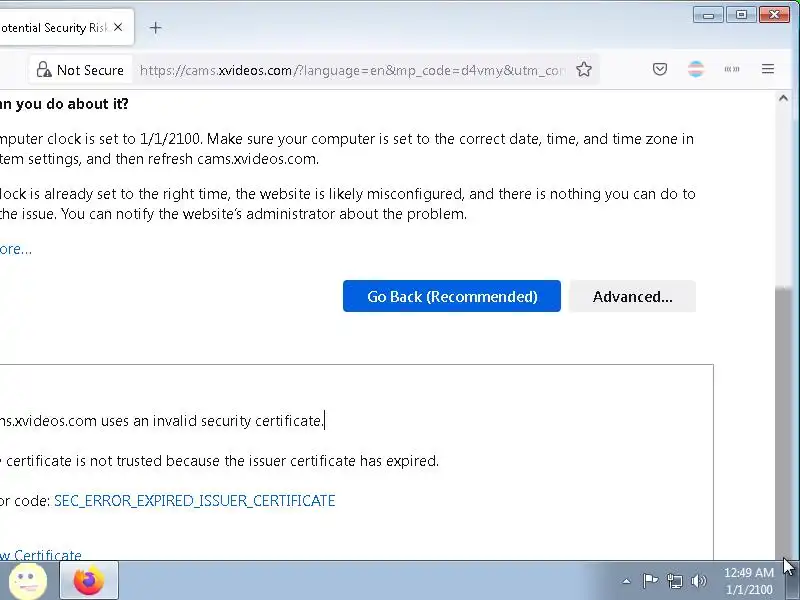Click the vertical scrollbar thumb
This screenshot has width=800, height=600.
tap(783, 421)
